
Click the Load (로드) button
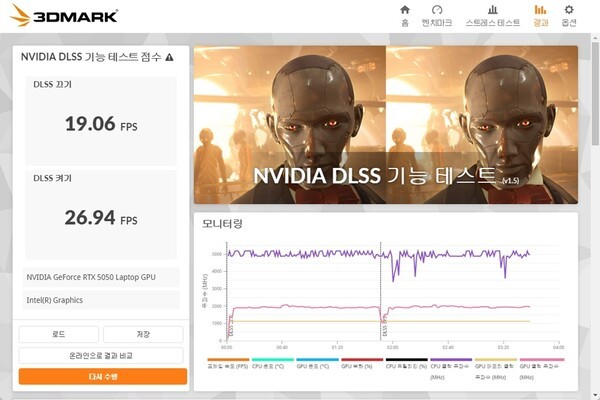59,335
